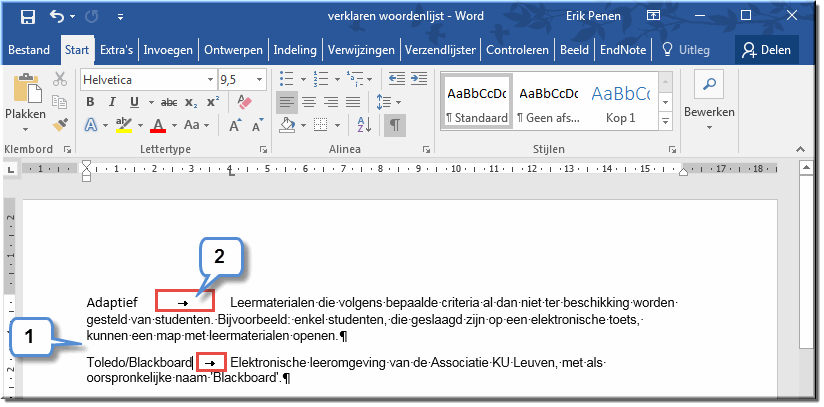Share the document with Delen

coord(767,50)
